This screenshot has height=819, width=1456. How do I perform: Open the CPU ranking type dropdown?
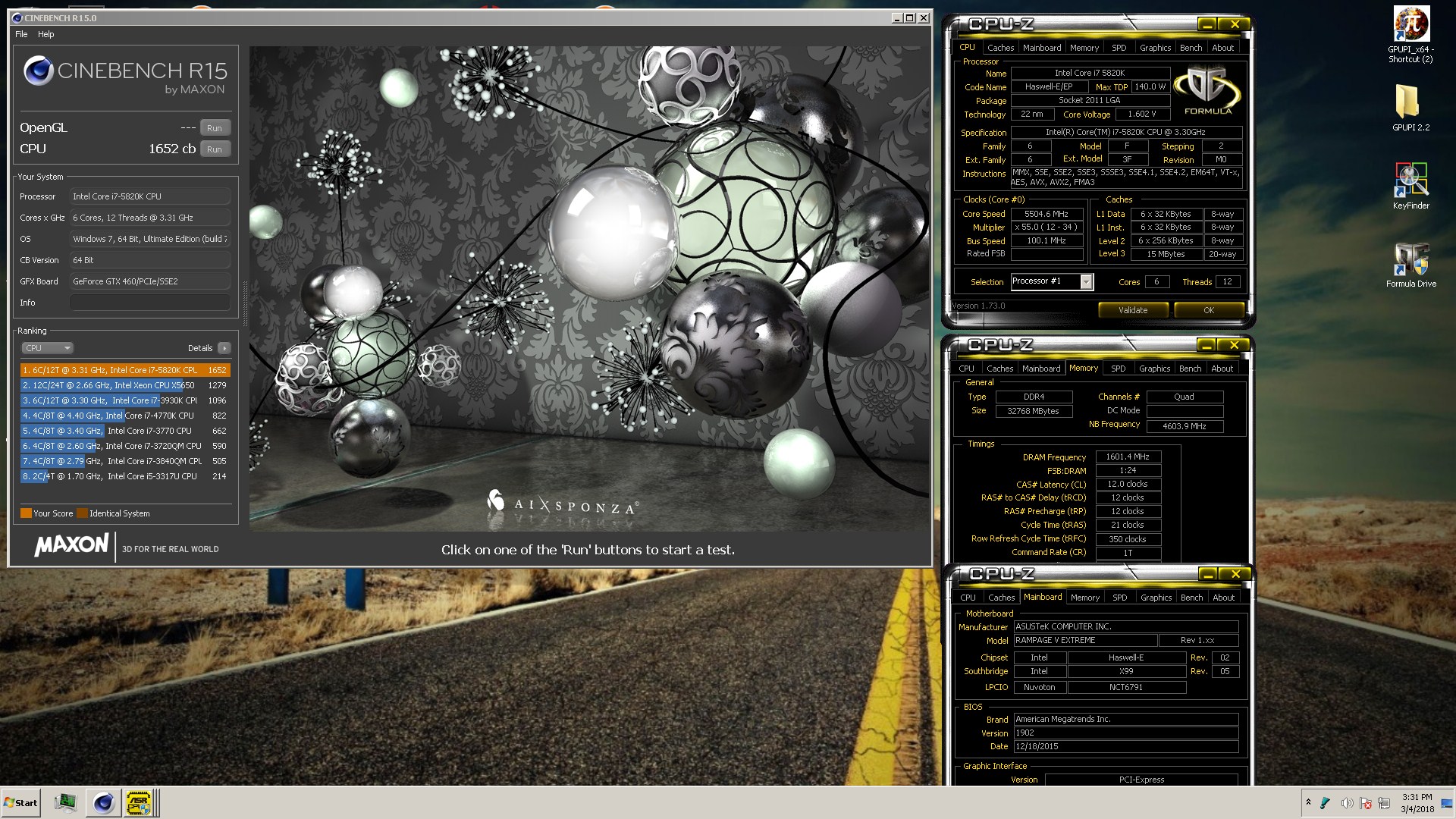[x=47, y=348]
